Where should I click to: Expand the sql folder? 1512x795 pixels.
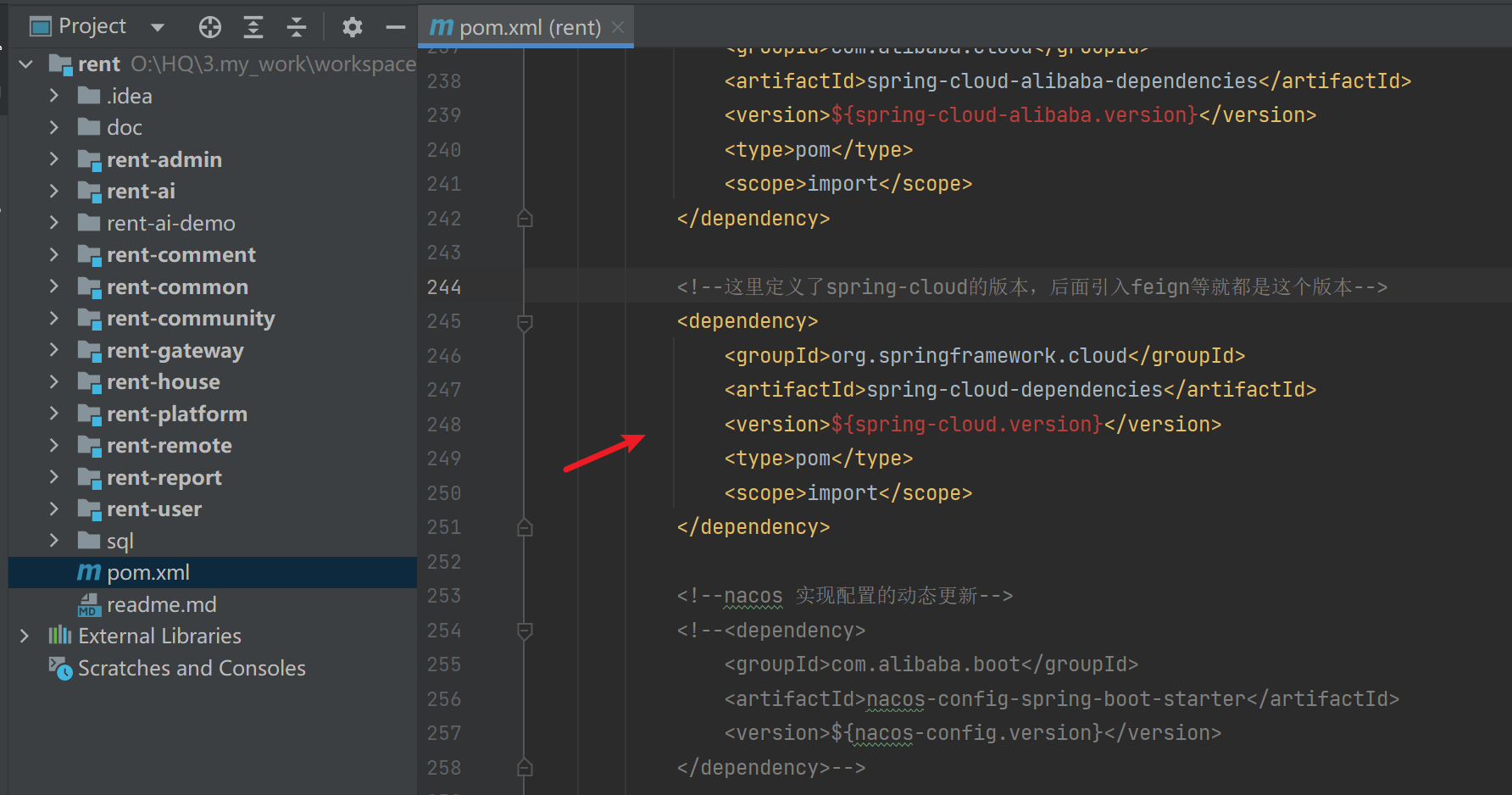coord(55,540)
